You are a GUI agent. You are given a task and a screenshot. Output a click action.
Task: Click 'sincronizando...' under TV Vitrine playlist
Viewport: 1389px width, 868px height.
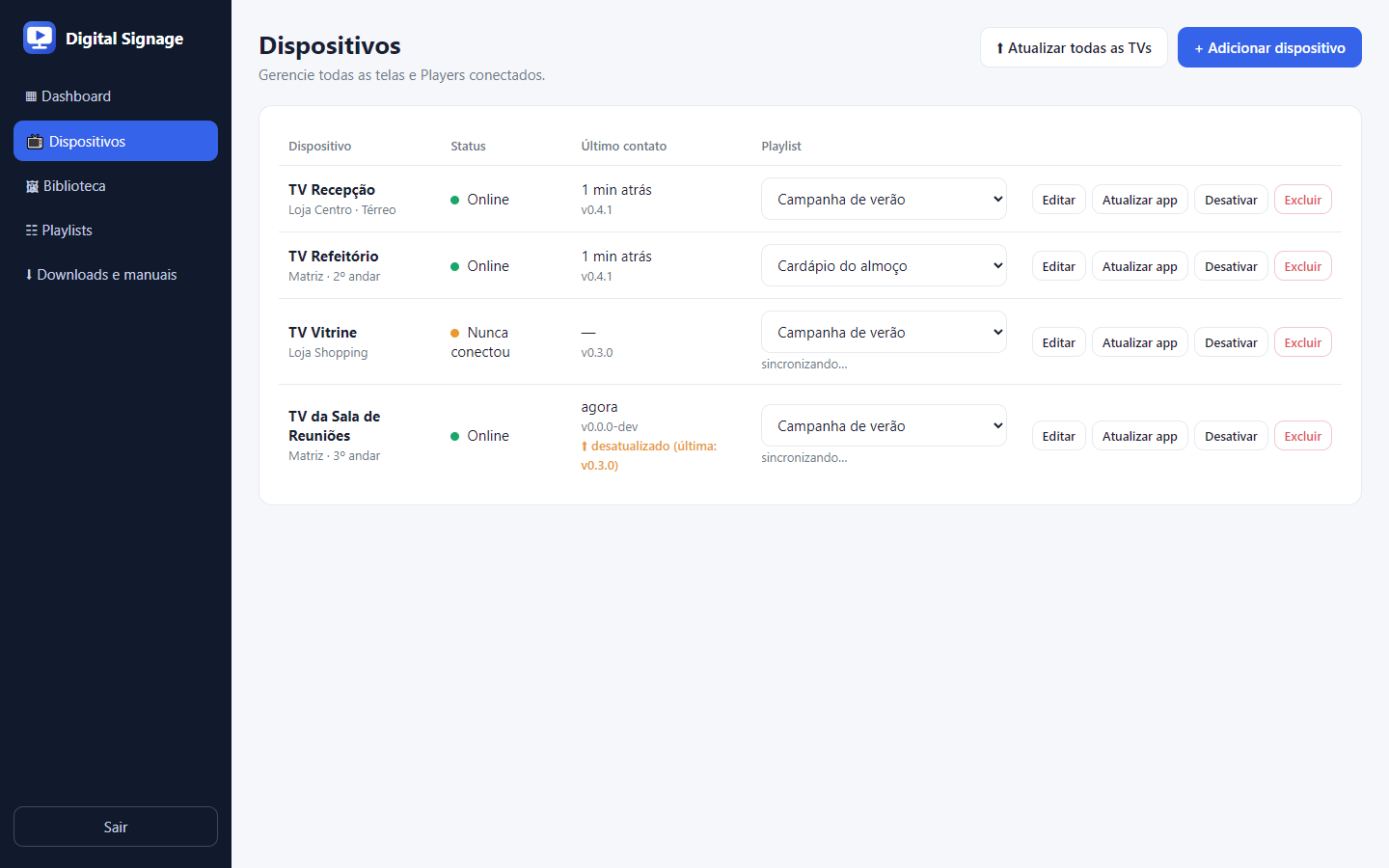click(x=804, y=365)
